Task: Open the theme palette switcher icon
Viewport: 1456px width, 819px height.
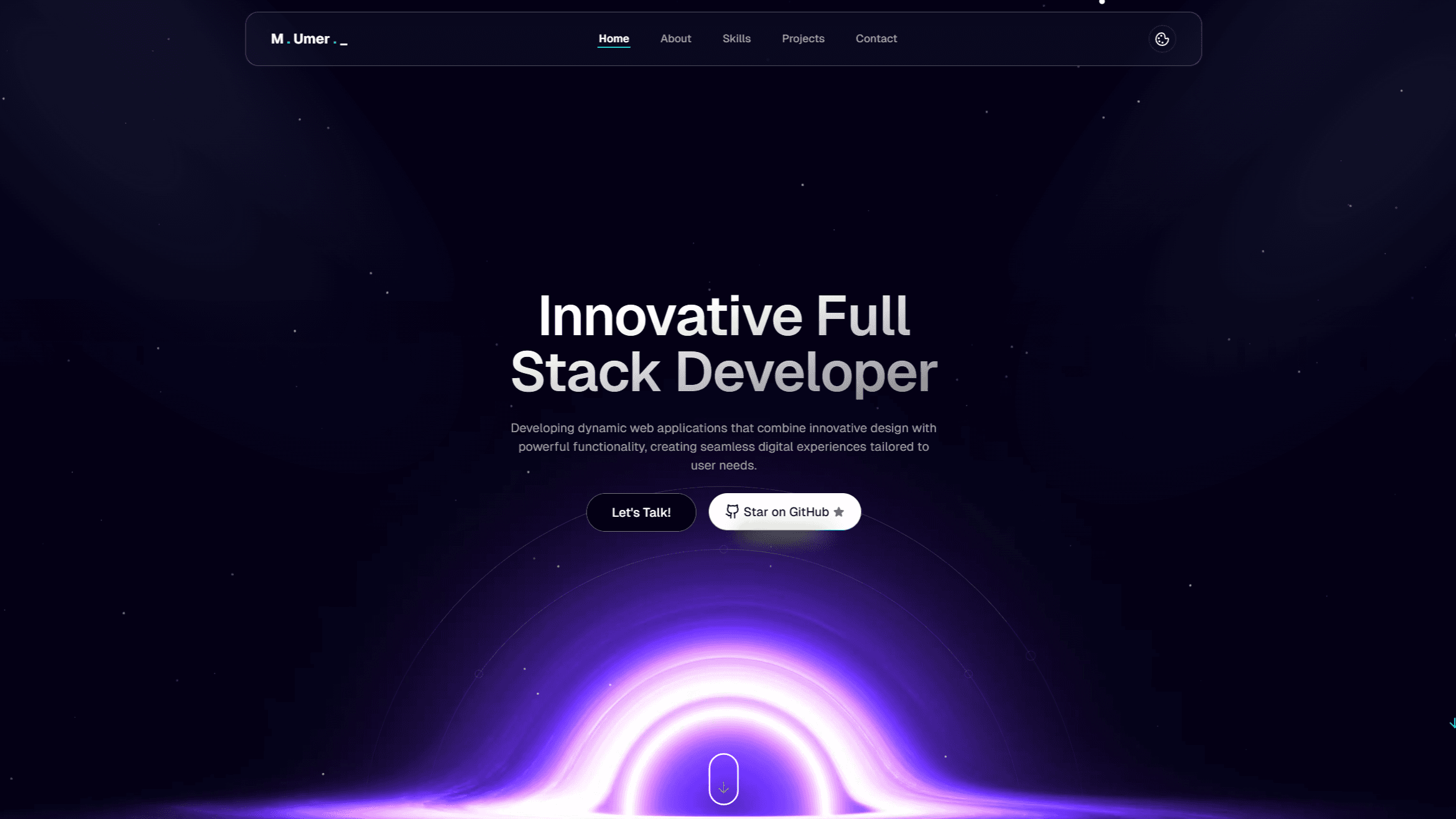Action: tap(1162, 39)
